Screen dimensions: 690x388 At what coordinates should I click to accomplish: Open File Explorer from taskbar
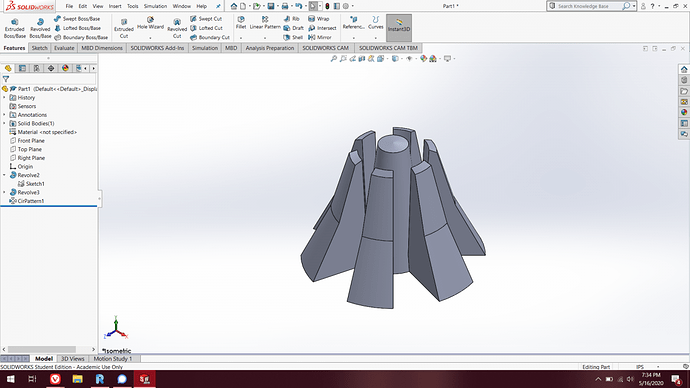tap(77, 379)
